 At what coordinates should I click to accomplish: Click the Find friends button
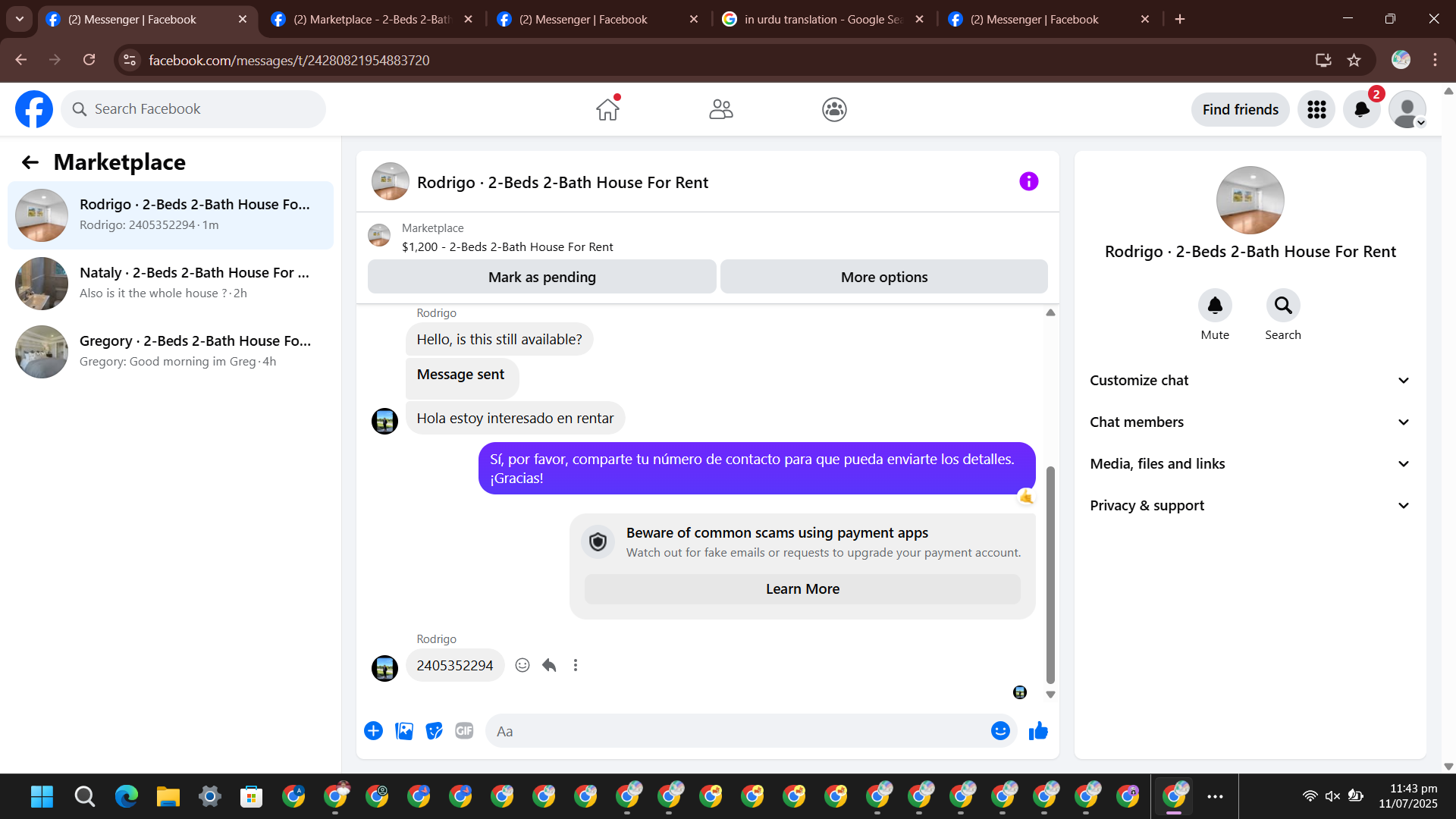point(1241,110)
